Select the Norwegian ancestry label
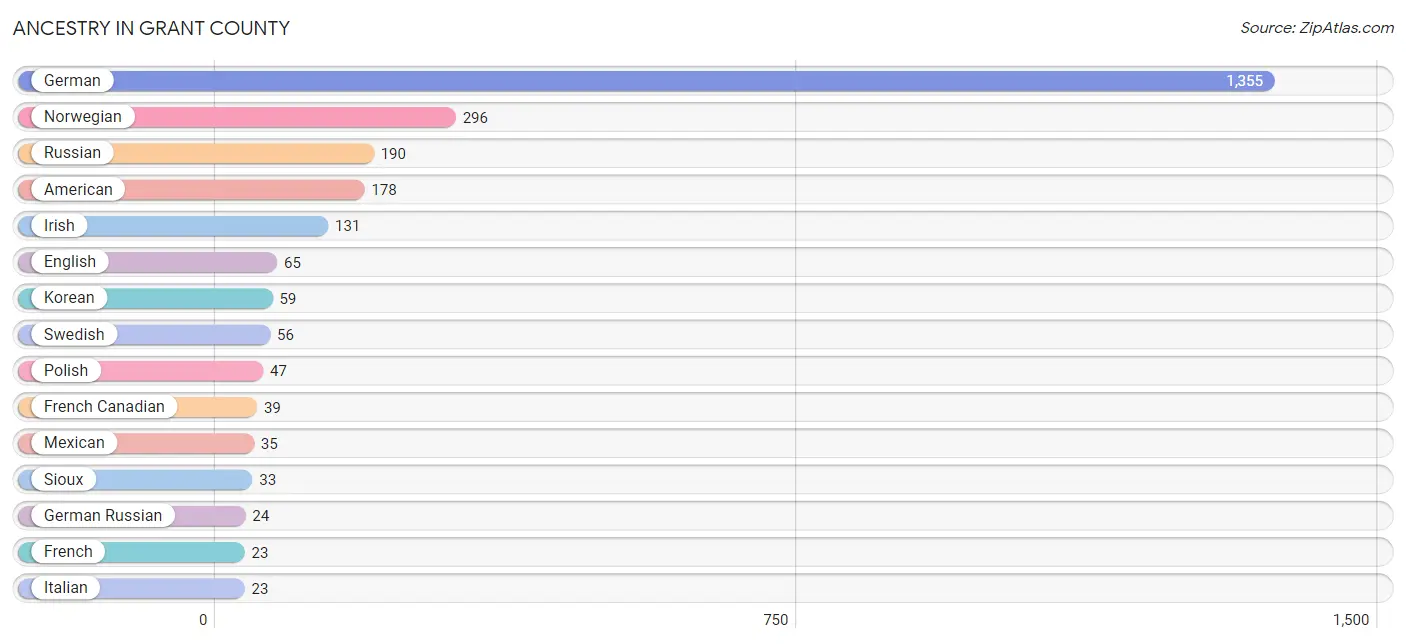 [83, 117]
